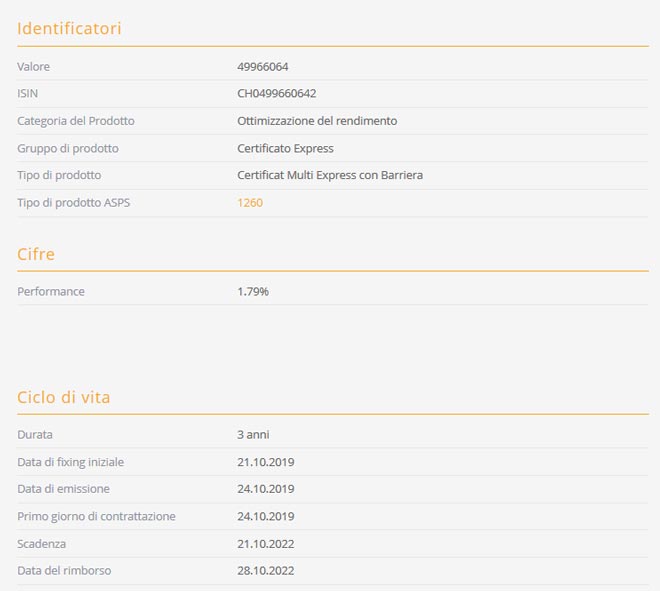This screenshot has width=660, height=591.
Task: Click the initial fixing date 21.10.2019
Action: [265, 462]
